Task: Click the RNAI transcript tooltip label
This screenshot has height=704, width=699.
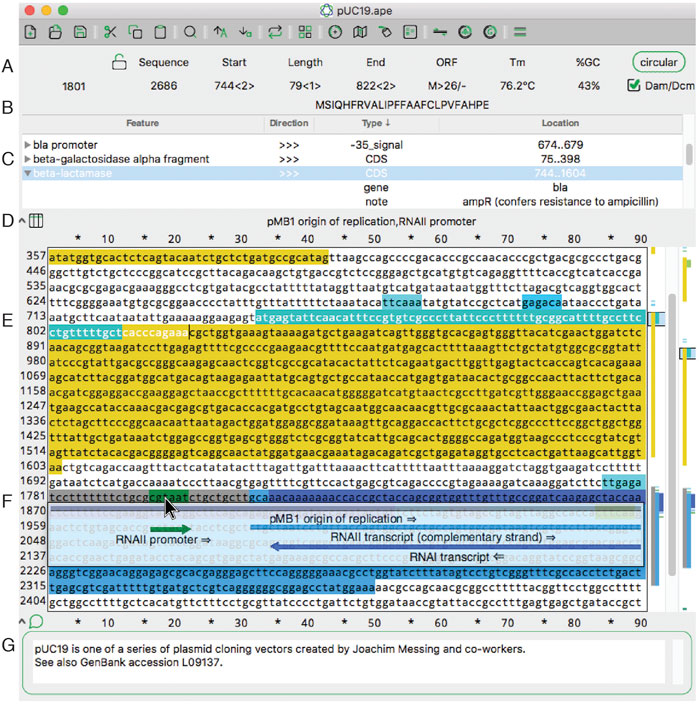Action: (456, 558)
